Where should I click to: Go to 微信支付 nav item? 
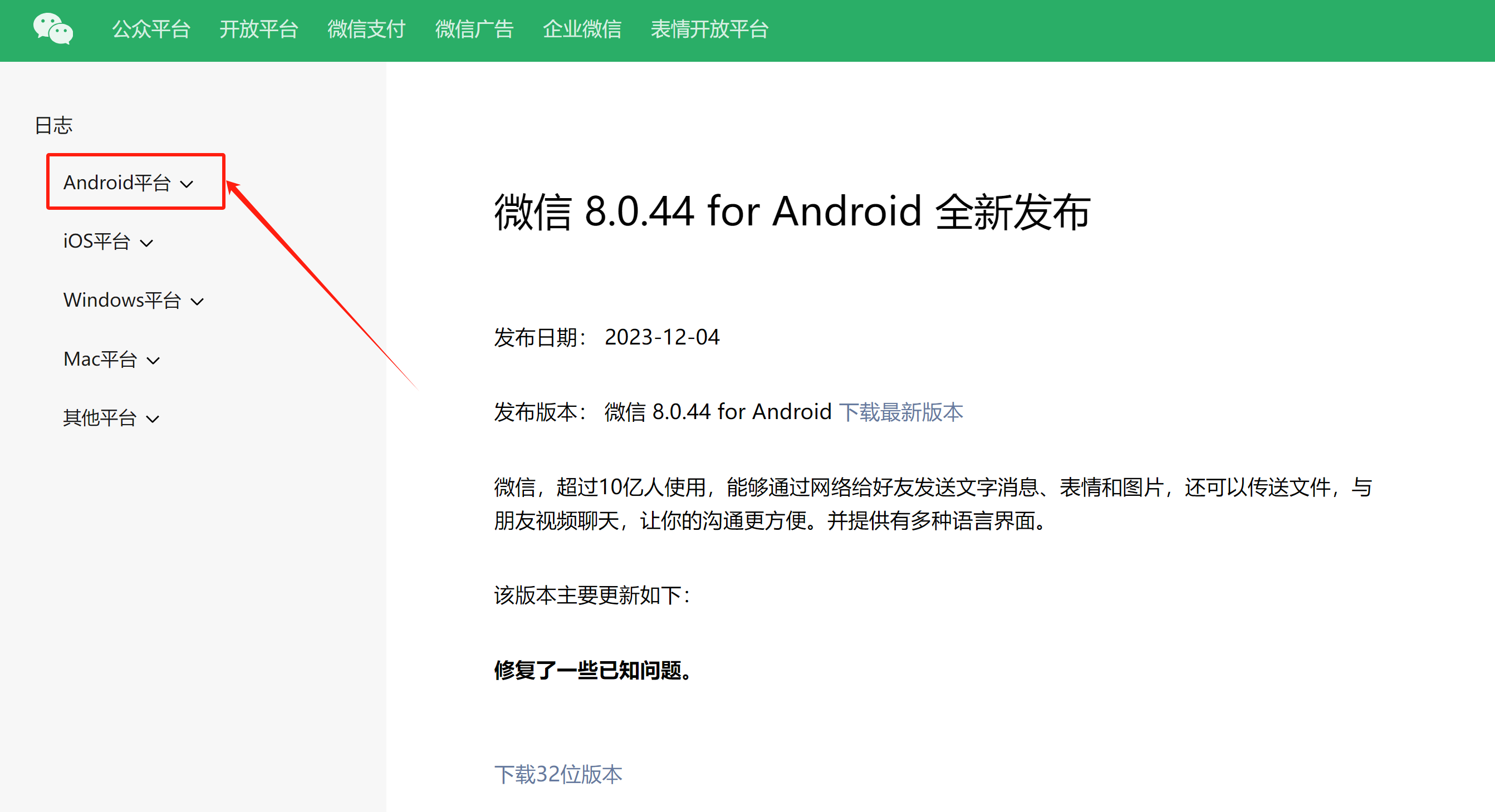[x=366, y=29]
